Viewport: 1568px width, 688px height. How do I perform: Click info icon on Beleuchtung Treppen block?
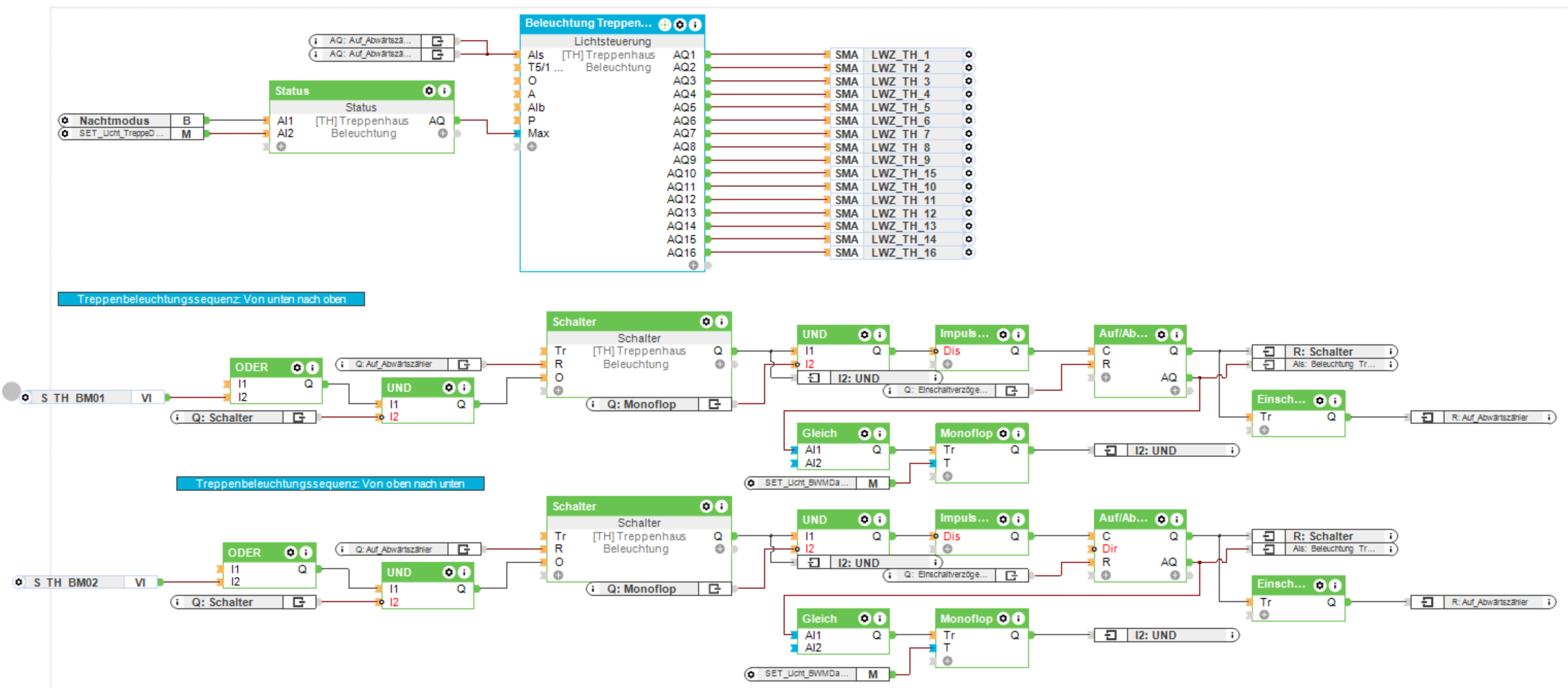pyautogui.click(x=695, y=25)
